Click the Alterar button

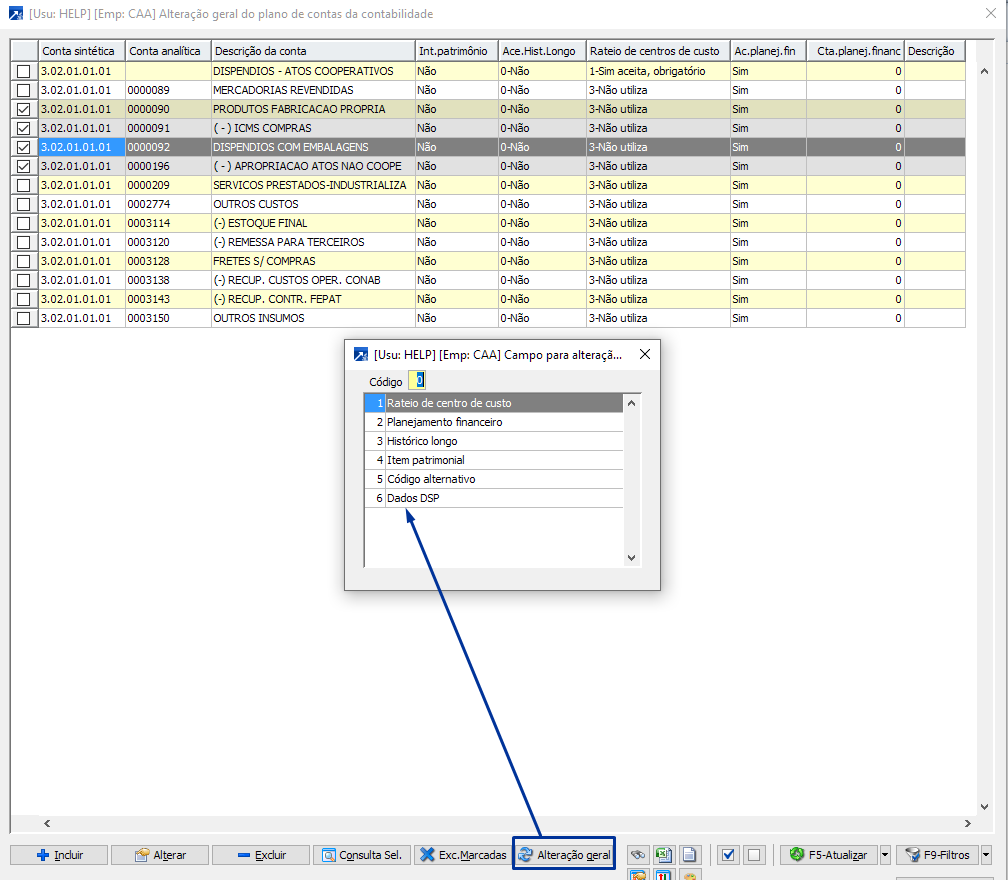[x=160, y=855]
